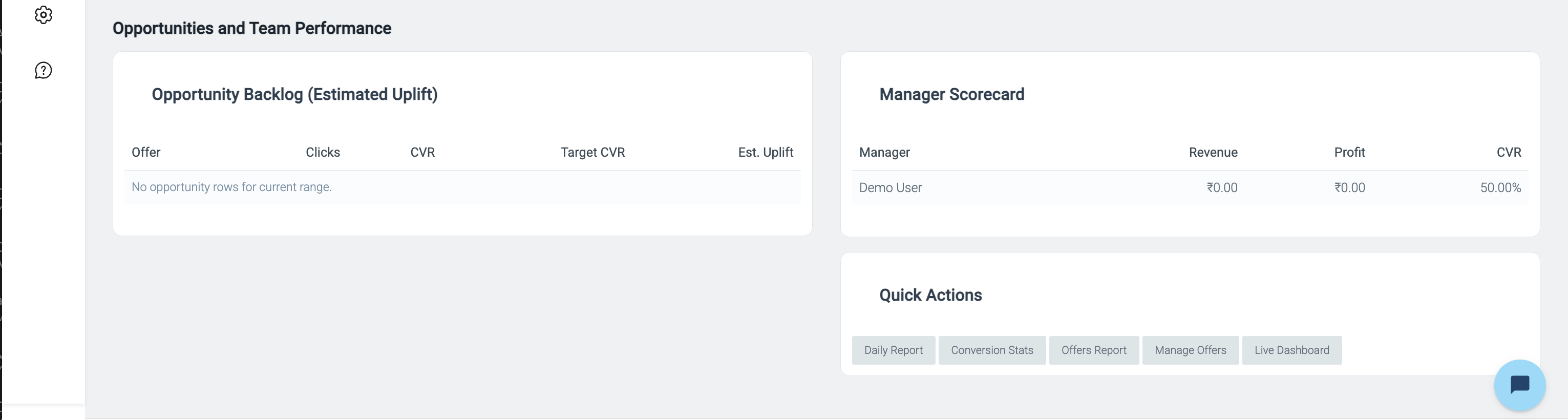Click the Revenue column header
This screenshot has width=1568, height=420.
click(x=1213, y=152)
